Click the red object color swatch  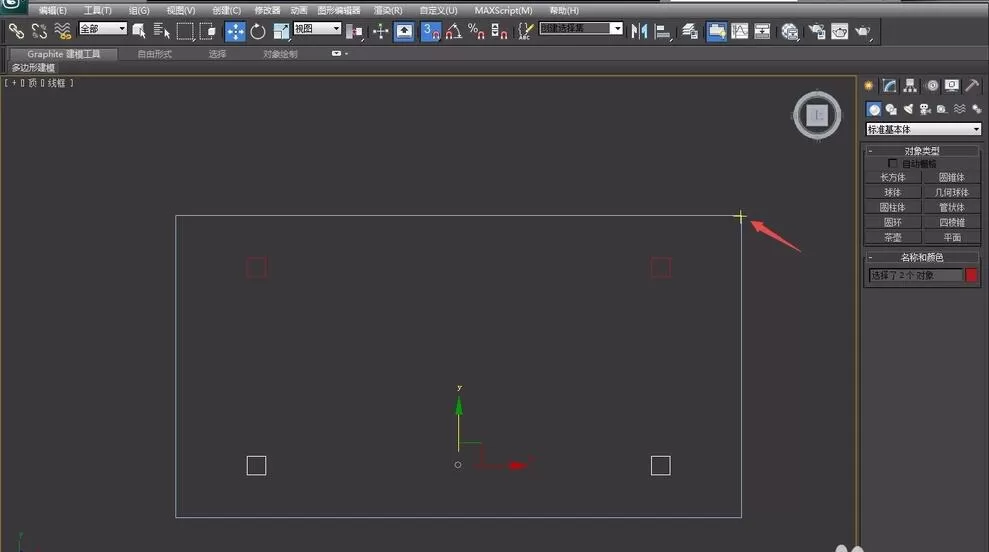(x=971, y=275)
